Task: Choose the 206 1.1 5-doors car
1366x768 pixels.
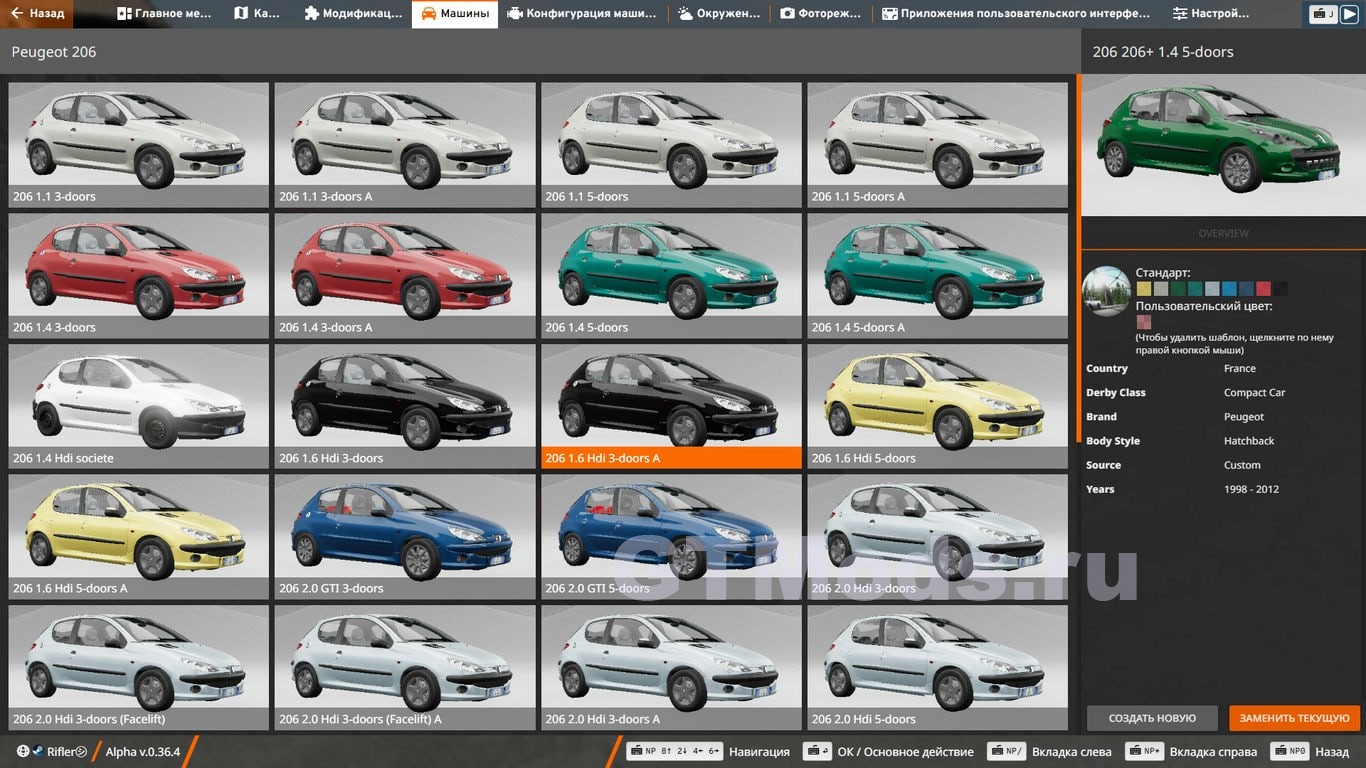Action: point(671,144)
